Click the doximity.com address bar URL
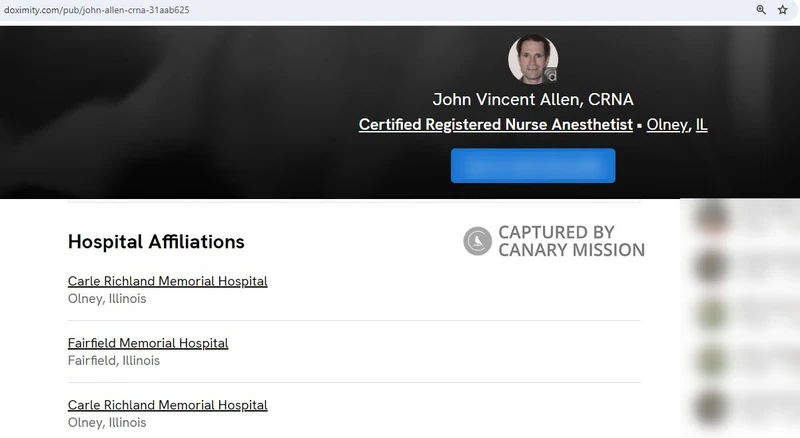 tap(96, 10)
